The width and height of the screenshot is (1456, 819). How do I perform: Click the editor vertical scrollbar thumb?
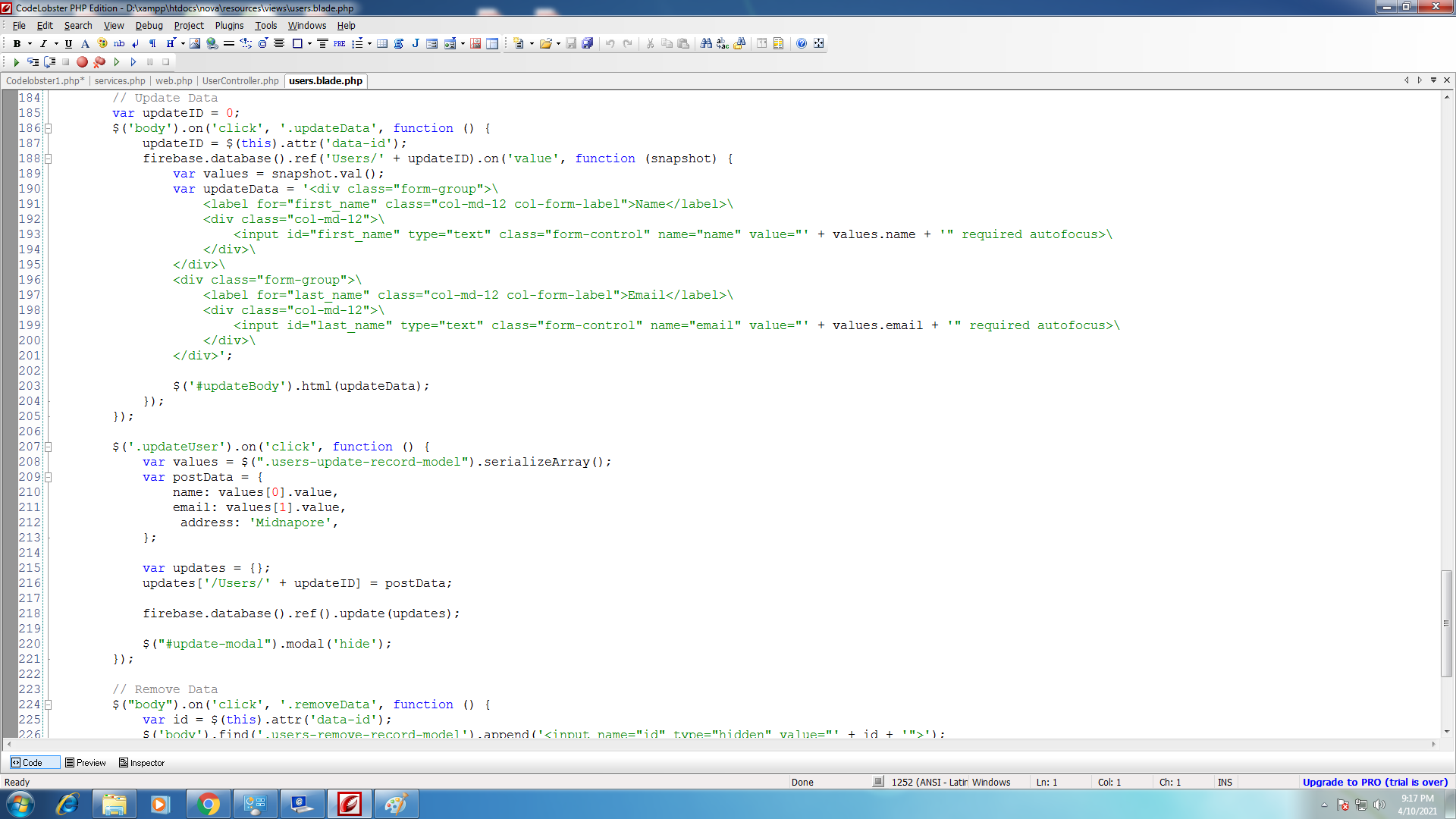(1447, 623)
